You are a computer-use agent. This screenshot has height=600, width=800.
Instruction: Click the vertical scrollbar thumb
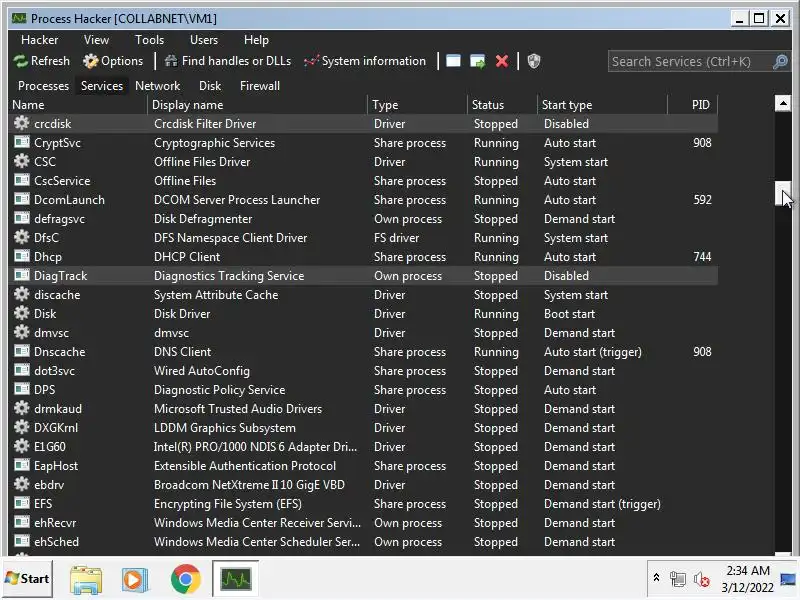[x=783, y=193]
